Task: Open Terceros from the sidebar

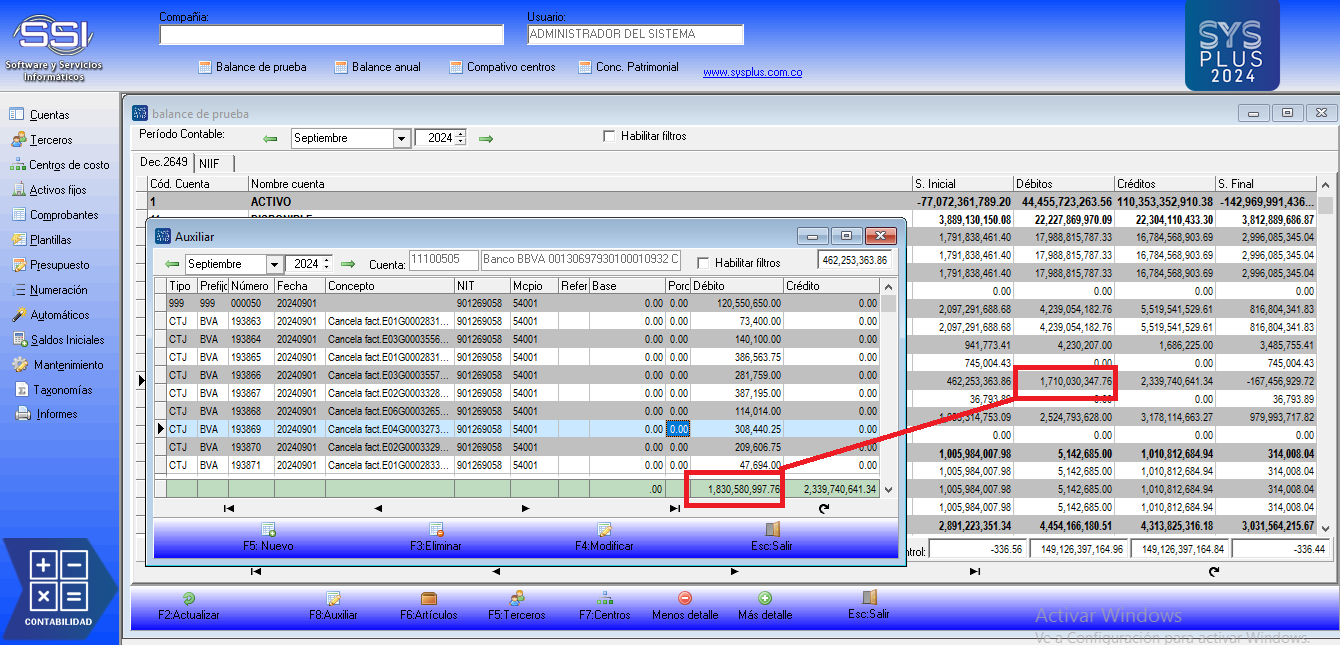Action: tap(51, 140)
